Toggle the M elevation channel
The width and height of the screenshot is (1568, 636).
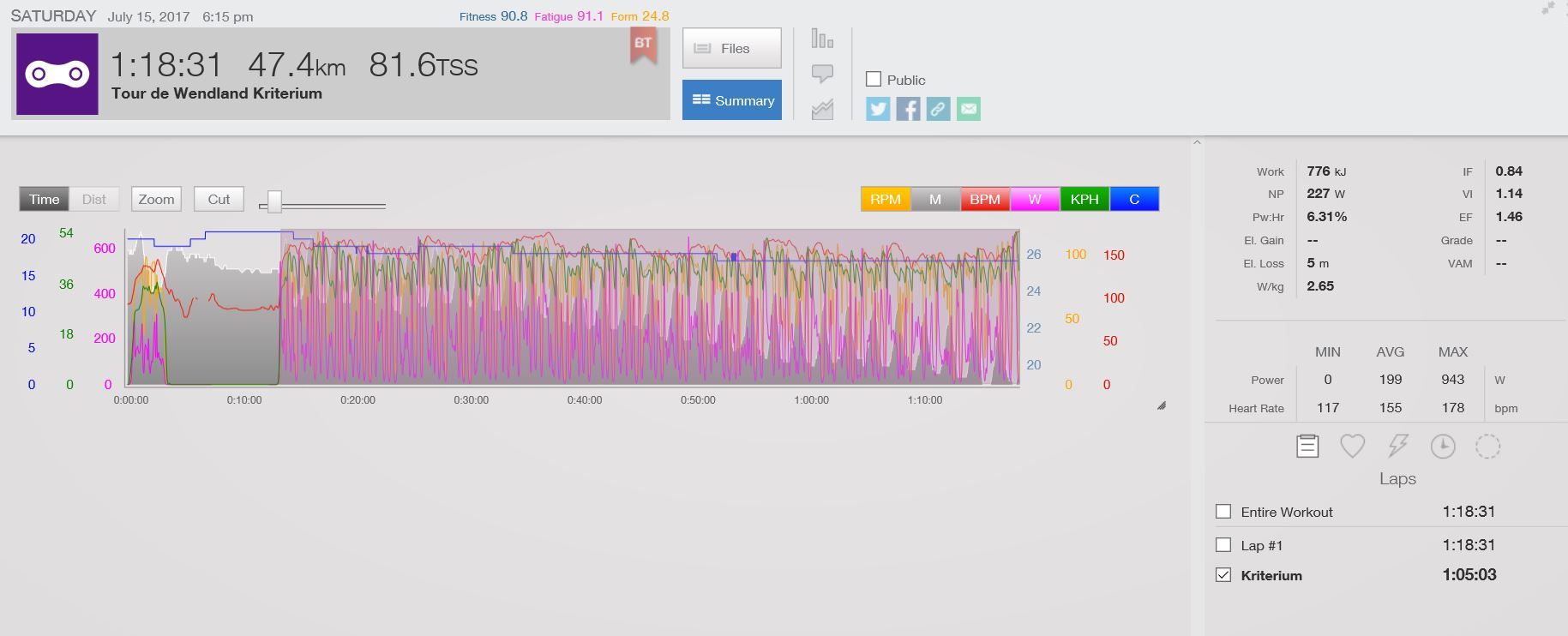click(935, 199)
